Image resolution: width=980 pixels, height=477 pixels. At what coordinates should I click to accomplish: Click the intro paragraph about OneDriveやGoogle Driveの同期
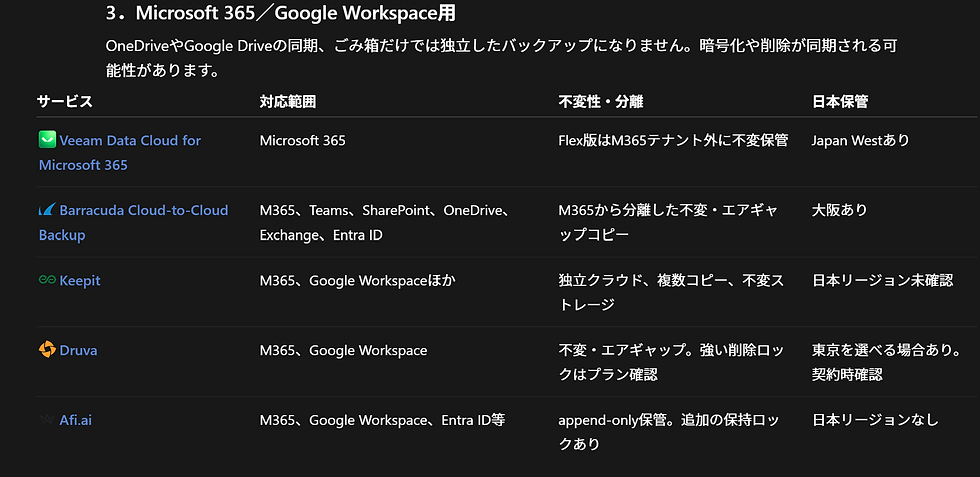tap(502, 58)
